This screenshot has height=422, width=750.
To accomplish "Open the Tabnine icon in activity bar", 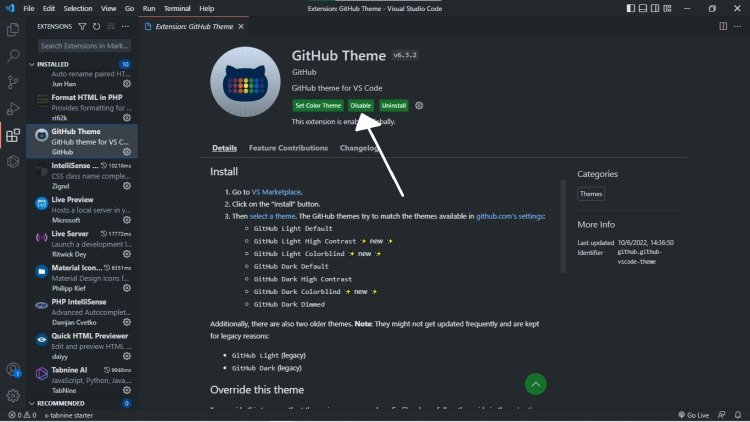I will [13, 162].
